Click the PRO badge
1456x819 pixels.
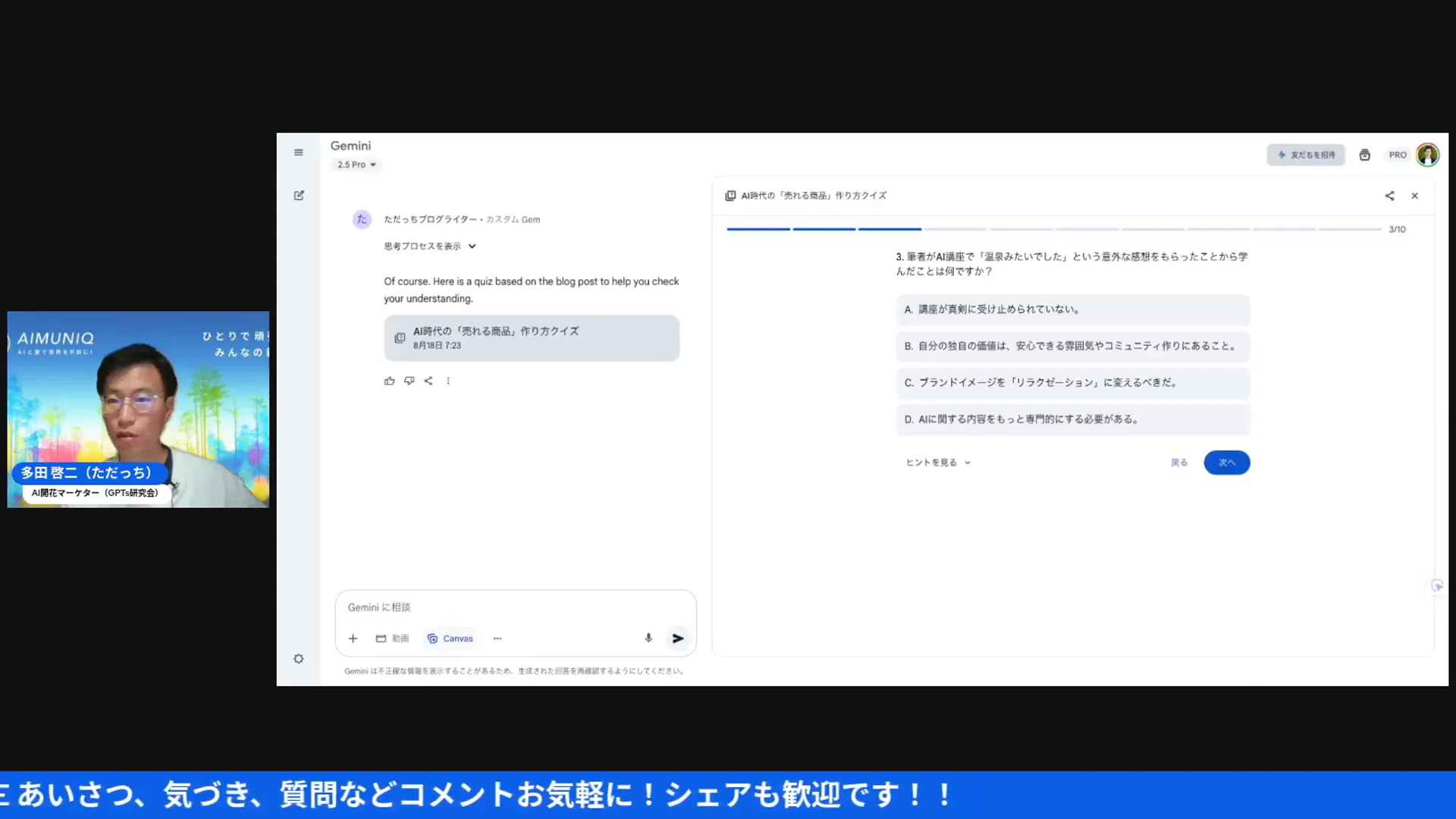(x=1398, y=155)
